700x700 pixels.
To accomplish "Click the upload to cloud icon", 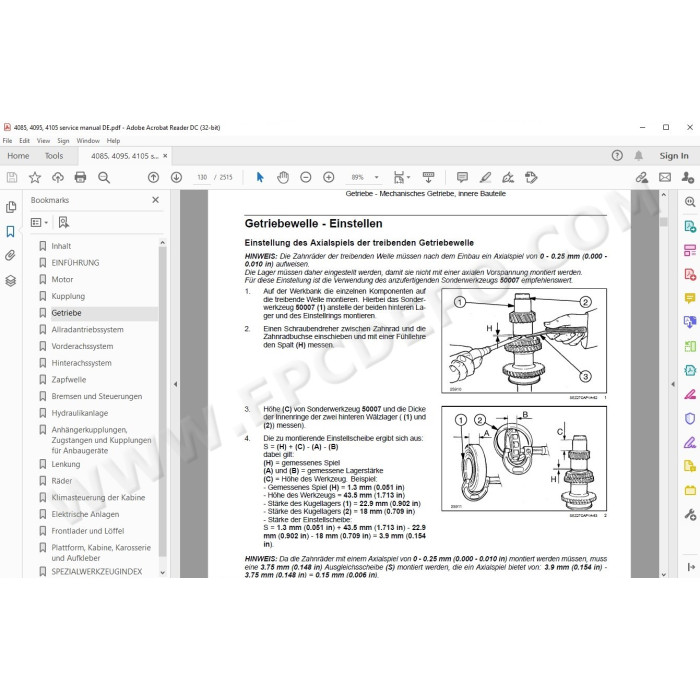I will click(58, 177).
